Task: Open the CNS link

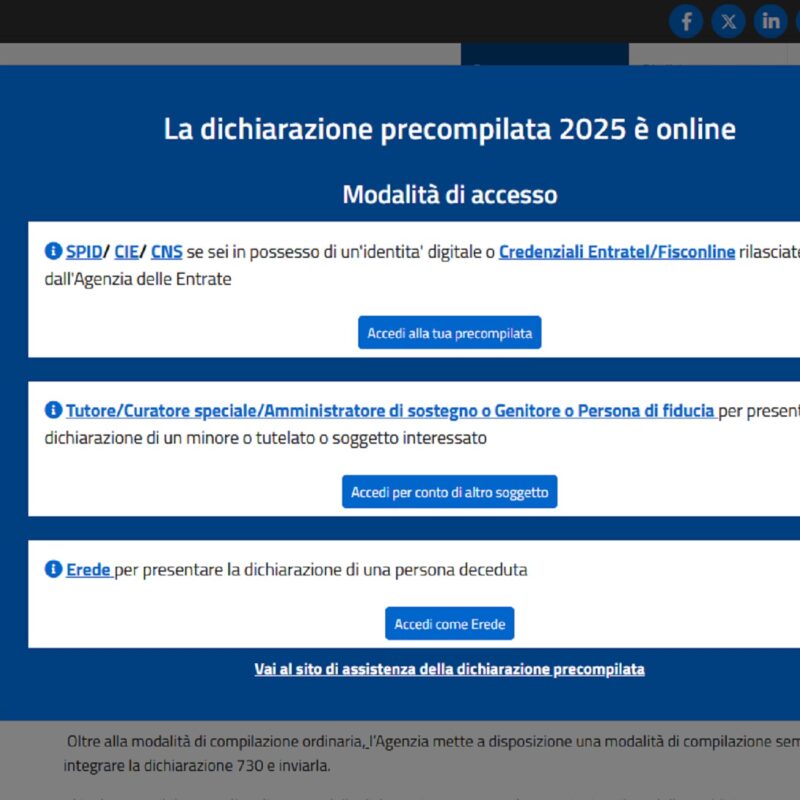Action: point(166,252)
